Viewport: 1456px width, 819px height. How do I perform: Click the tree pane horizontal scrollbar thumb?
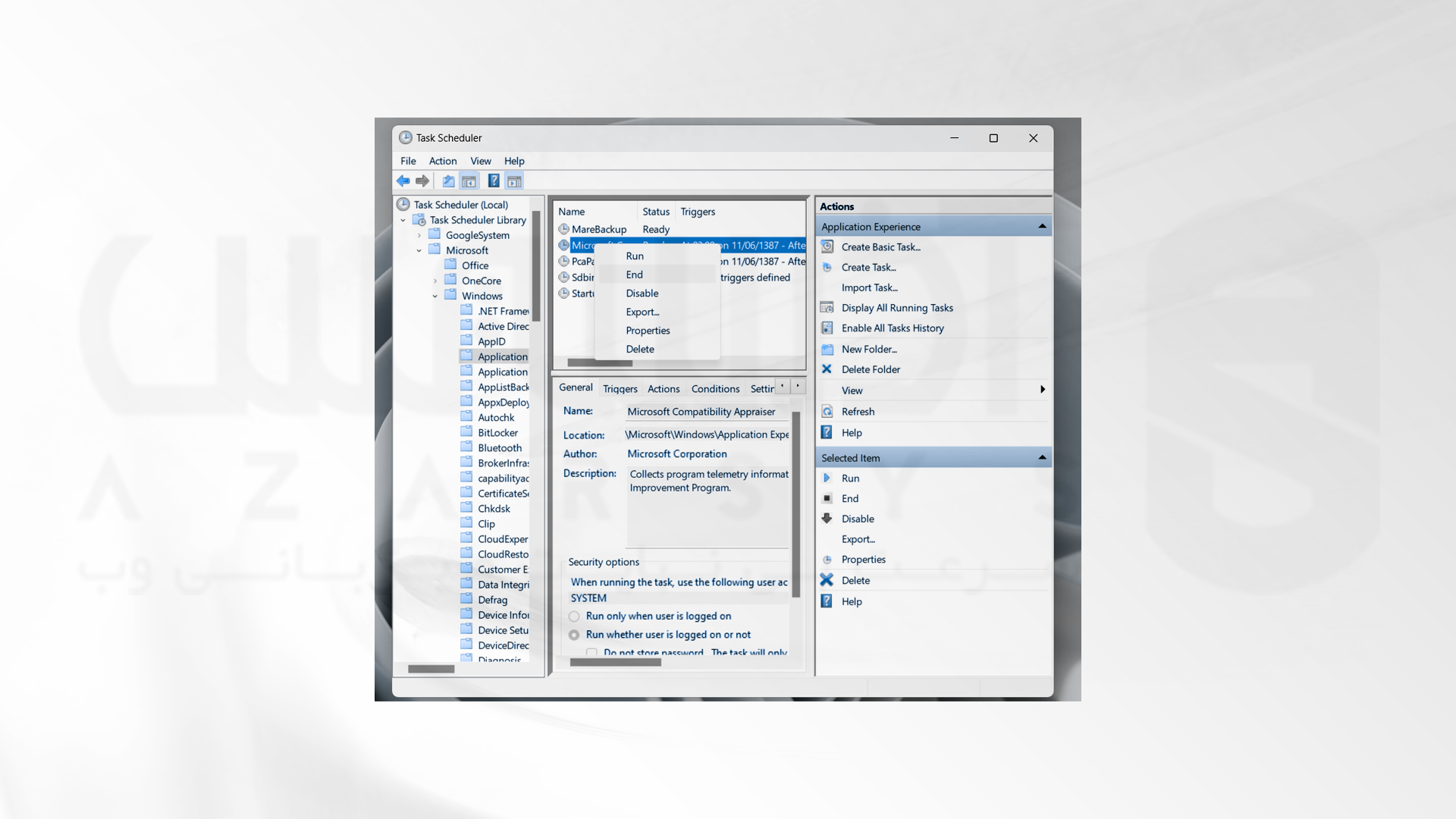[x=431, y=670]
